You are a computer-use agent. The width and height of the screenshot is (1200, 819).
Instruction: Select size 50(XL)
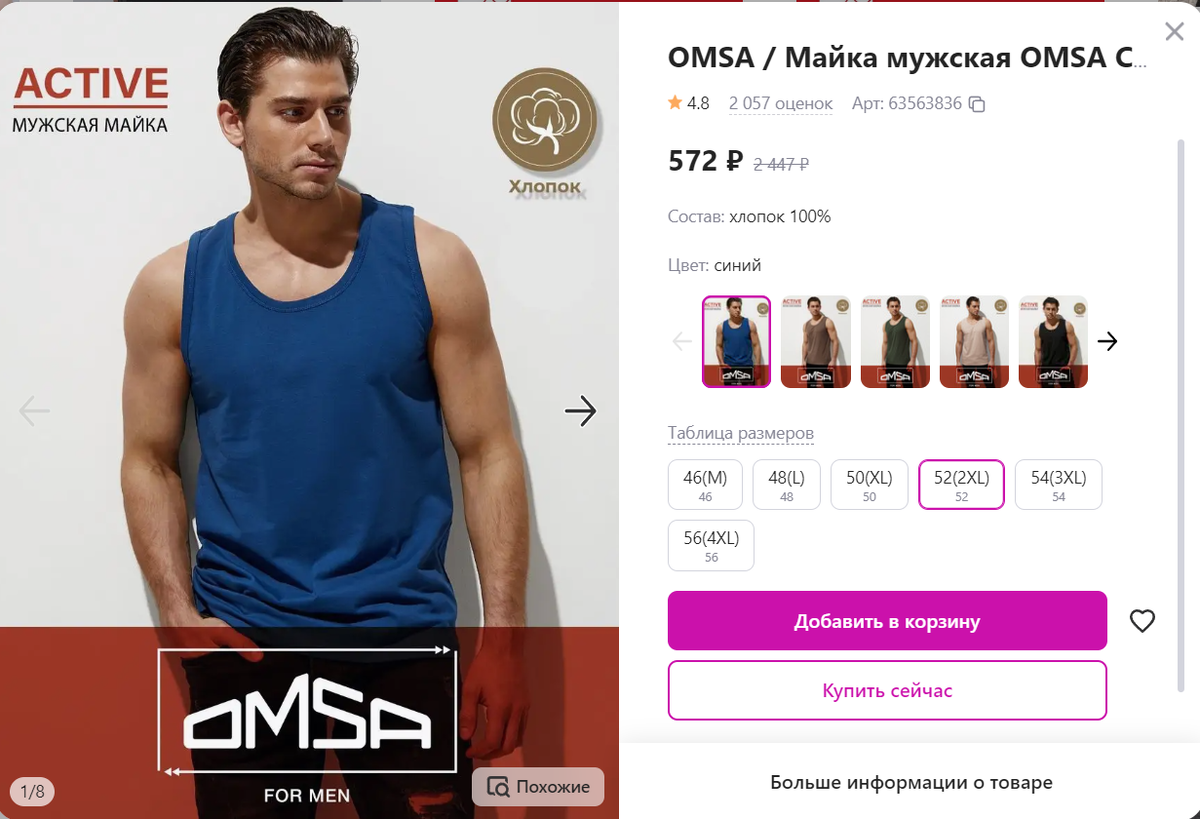(x=869, y=485)
